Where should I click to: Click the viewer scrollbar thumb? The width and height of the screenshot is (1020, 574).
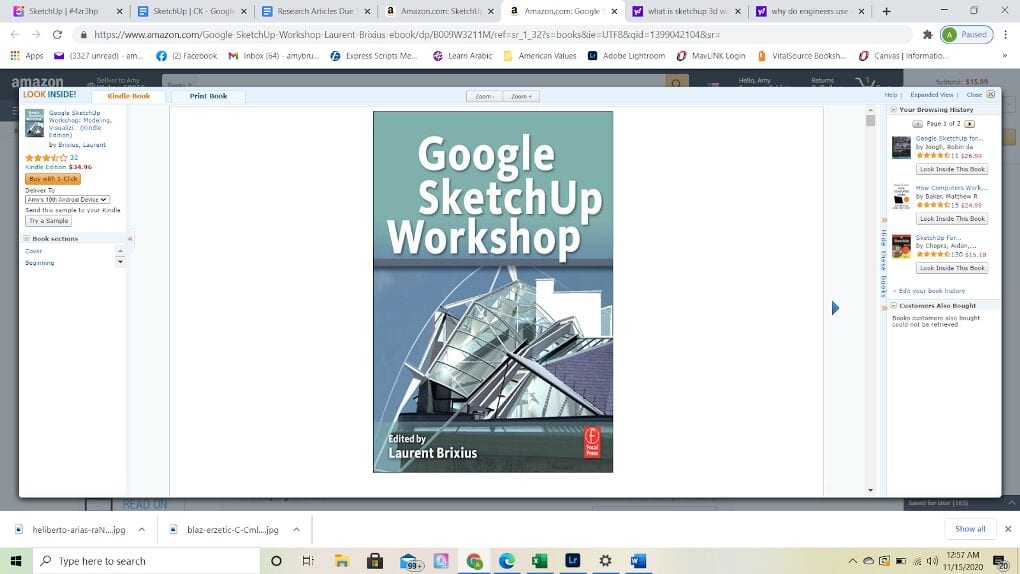tap(870, 121)
